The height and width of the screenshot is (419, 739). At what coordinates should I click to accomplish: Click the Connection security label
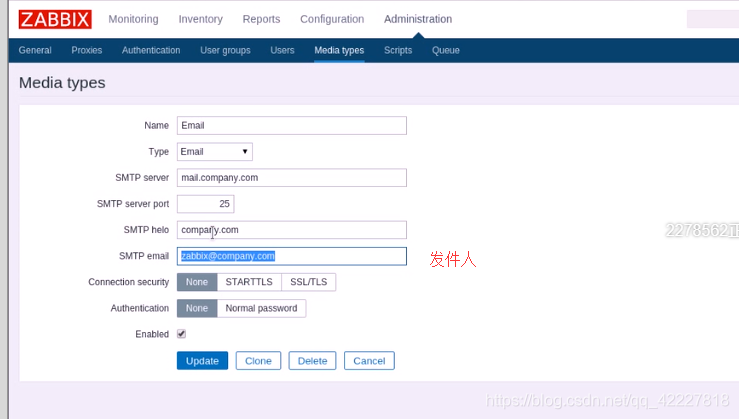tap(129, 282)
